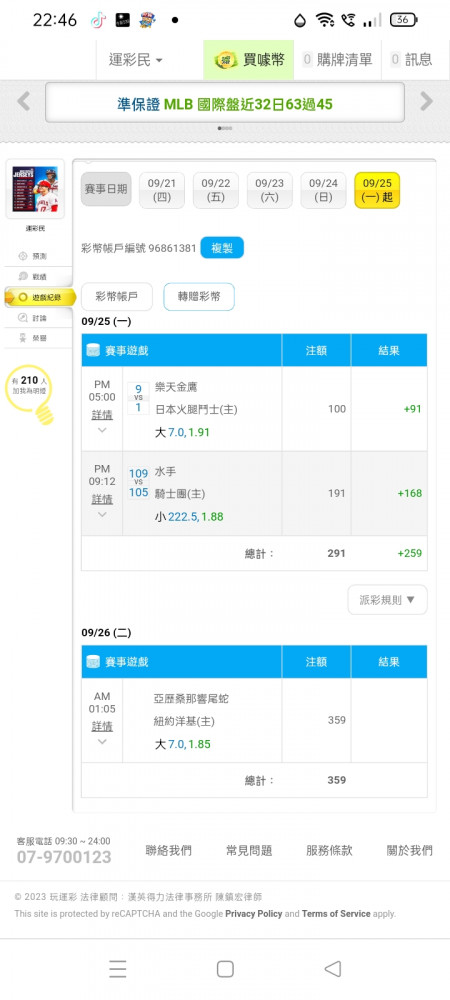Open 預測 in the sidebar
The width and height of the screenshot is (450, 1000).
34,256
